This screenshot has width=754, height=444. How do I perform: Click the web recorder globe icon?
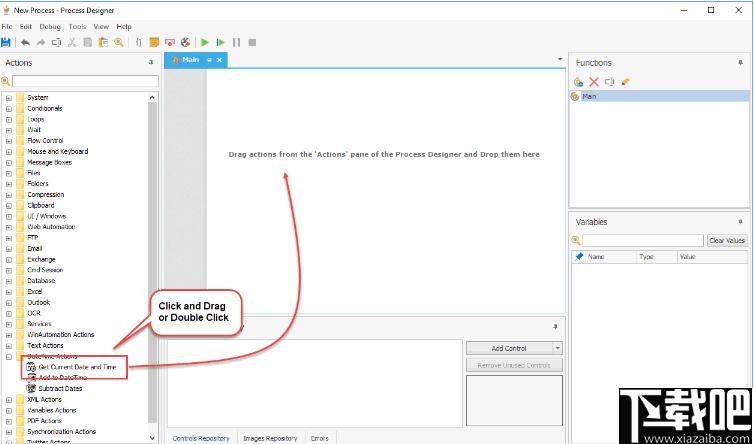(x=186, y=42)
